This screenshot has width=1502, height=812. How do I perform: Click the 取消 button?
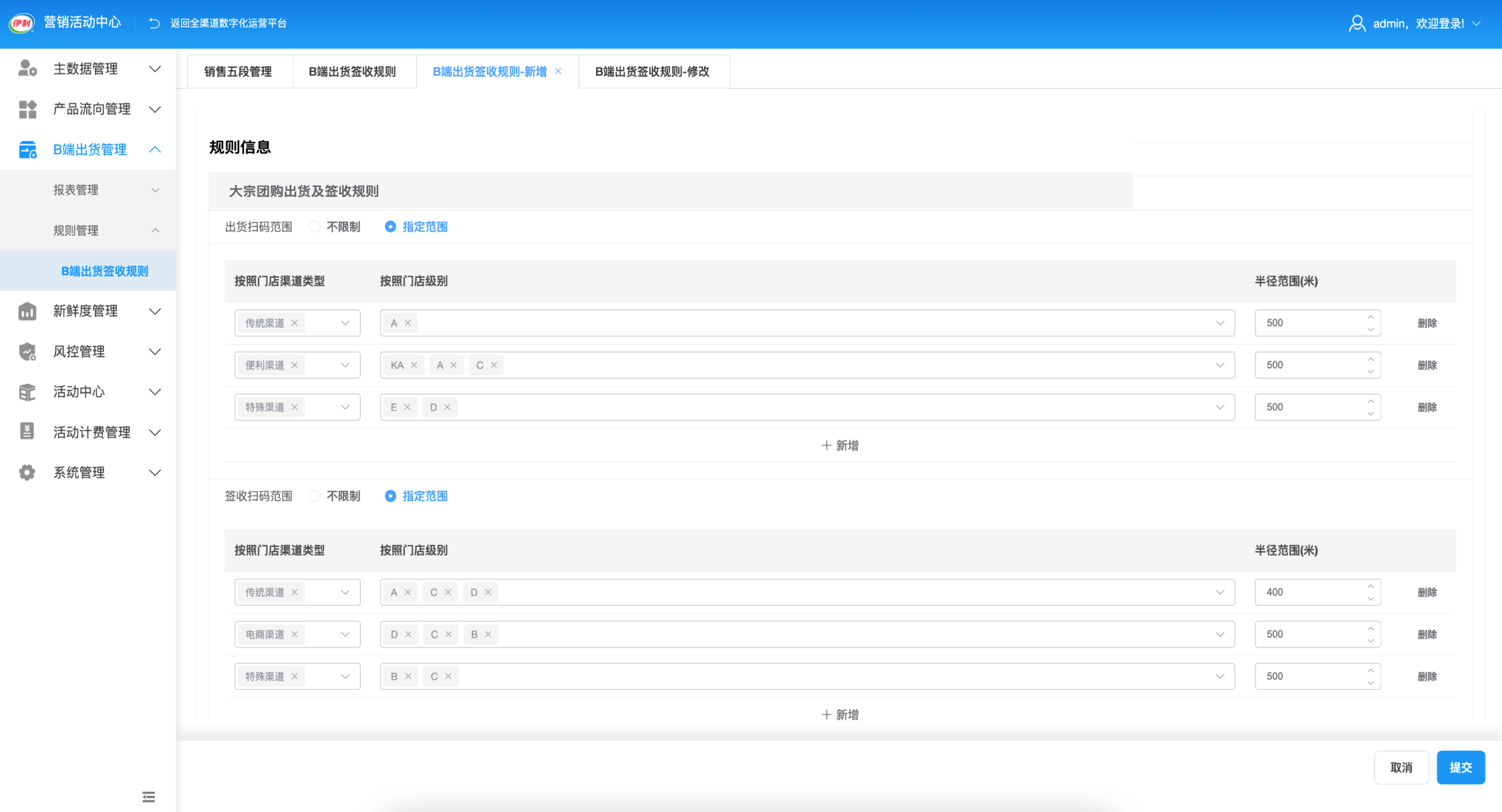pyautogui.click(x=1401, y=768)
